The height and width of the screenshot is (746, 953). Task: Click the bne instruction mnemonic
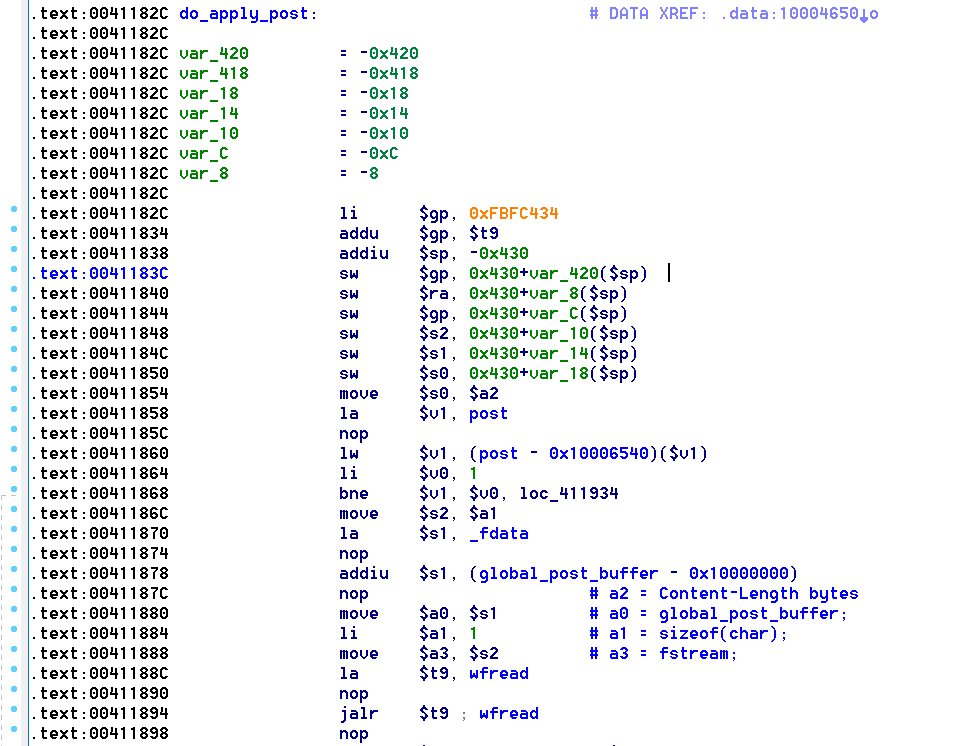354,494
